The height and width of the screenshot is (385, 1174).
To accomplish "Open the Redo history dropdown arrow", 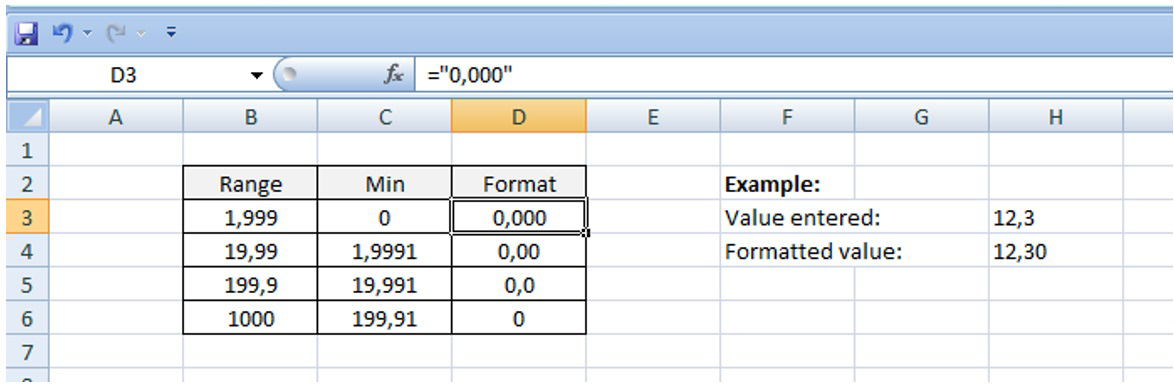I will 141,34.
